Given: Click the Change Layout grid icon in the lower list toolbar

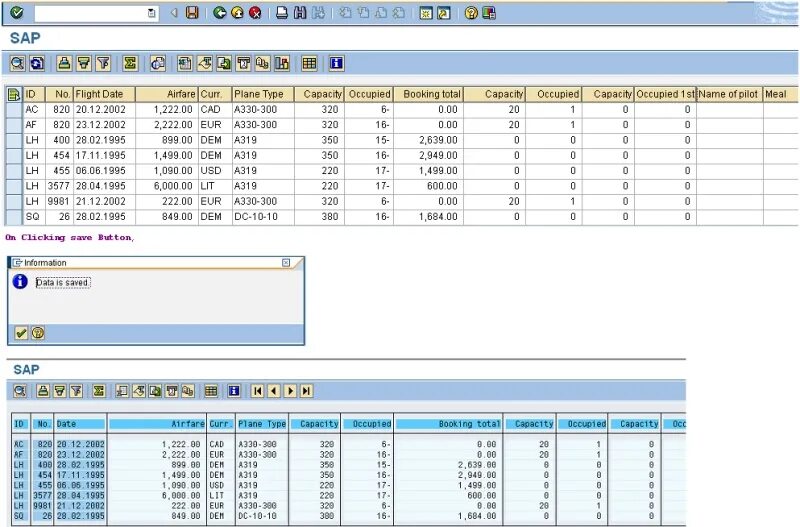Looking at the screenshot, I should 211,391.
